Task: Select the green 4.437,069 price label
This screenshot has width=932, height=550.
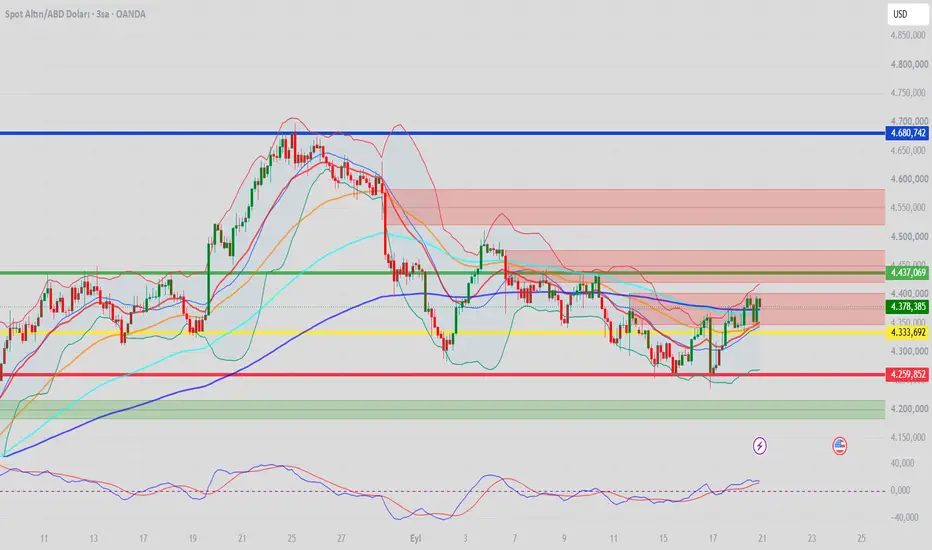Action: coord(906,272)
